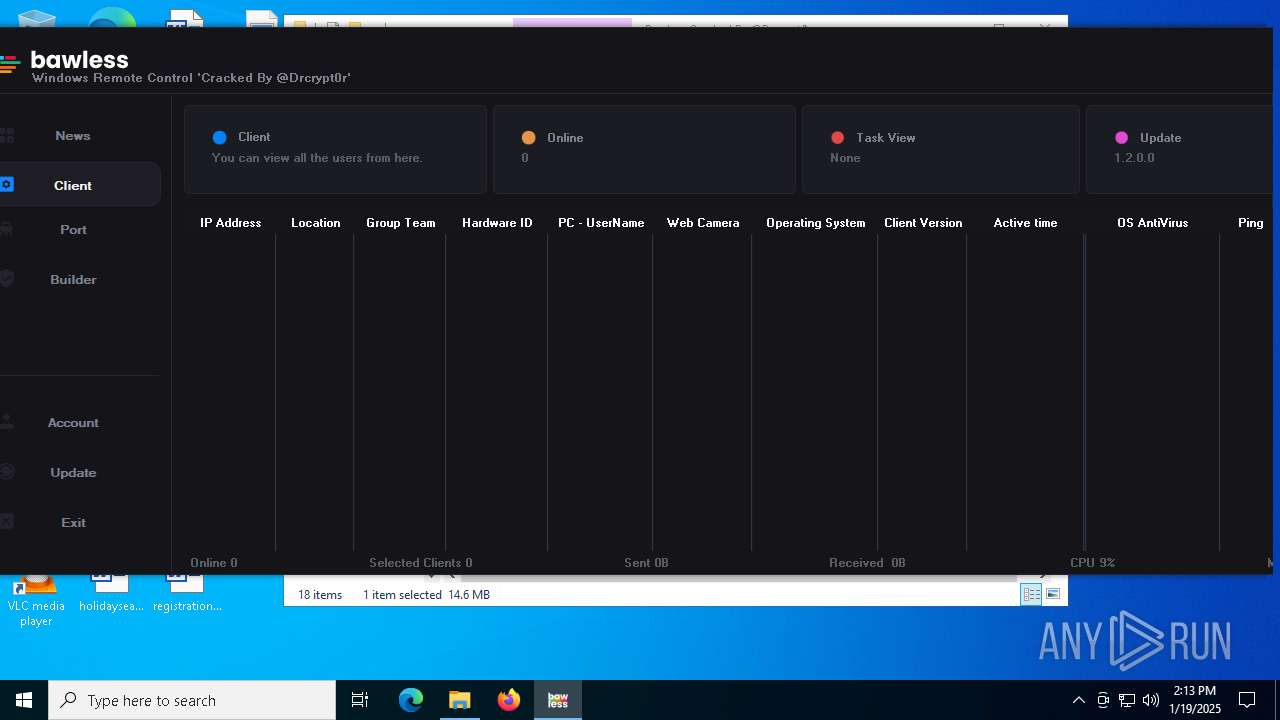Launch Firefox from the taskbar
Viewport: 1280px width, 720px height.
coord(509,700)
